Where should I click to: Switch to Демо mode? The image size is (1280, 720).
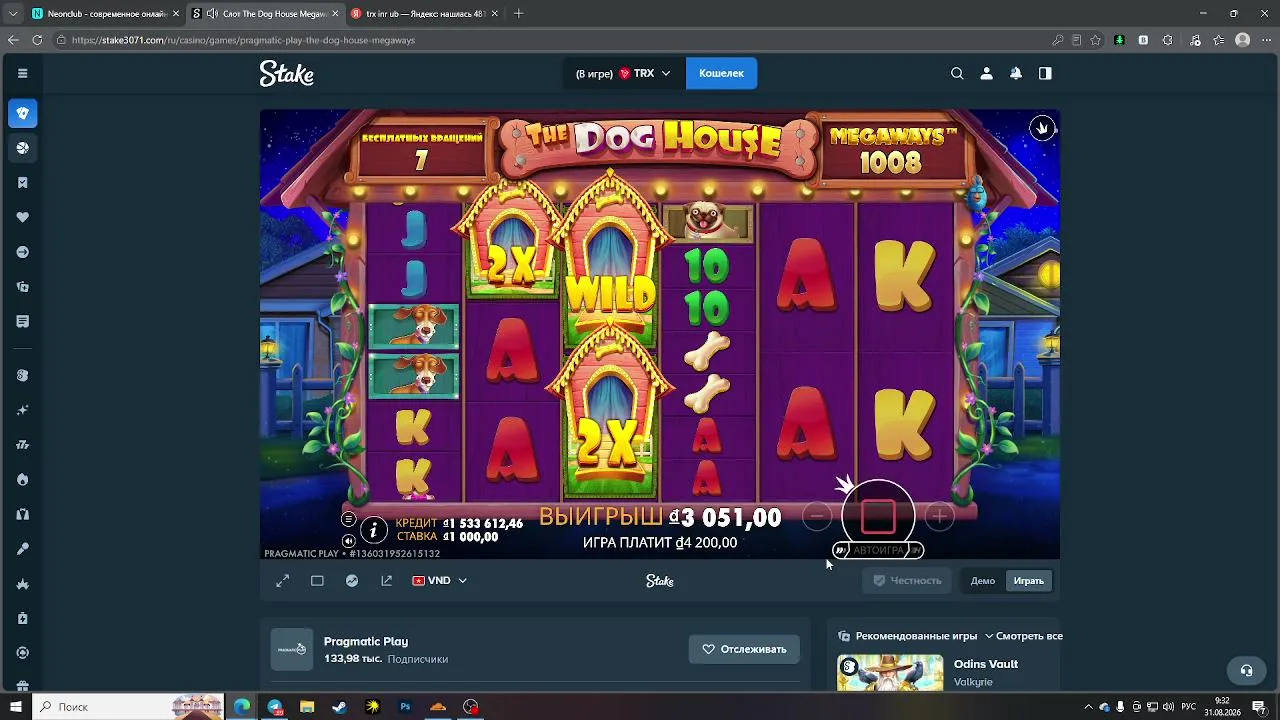pos(983,581)
